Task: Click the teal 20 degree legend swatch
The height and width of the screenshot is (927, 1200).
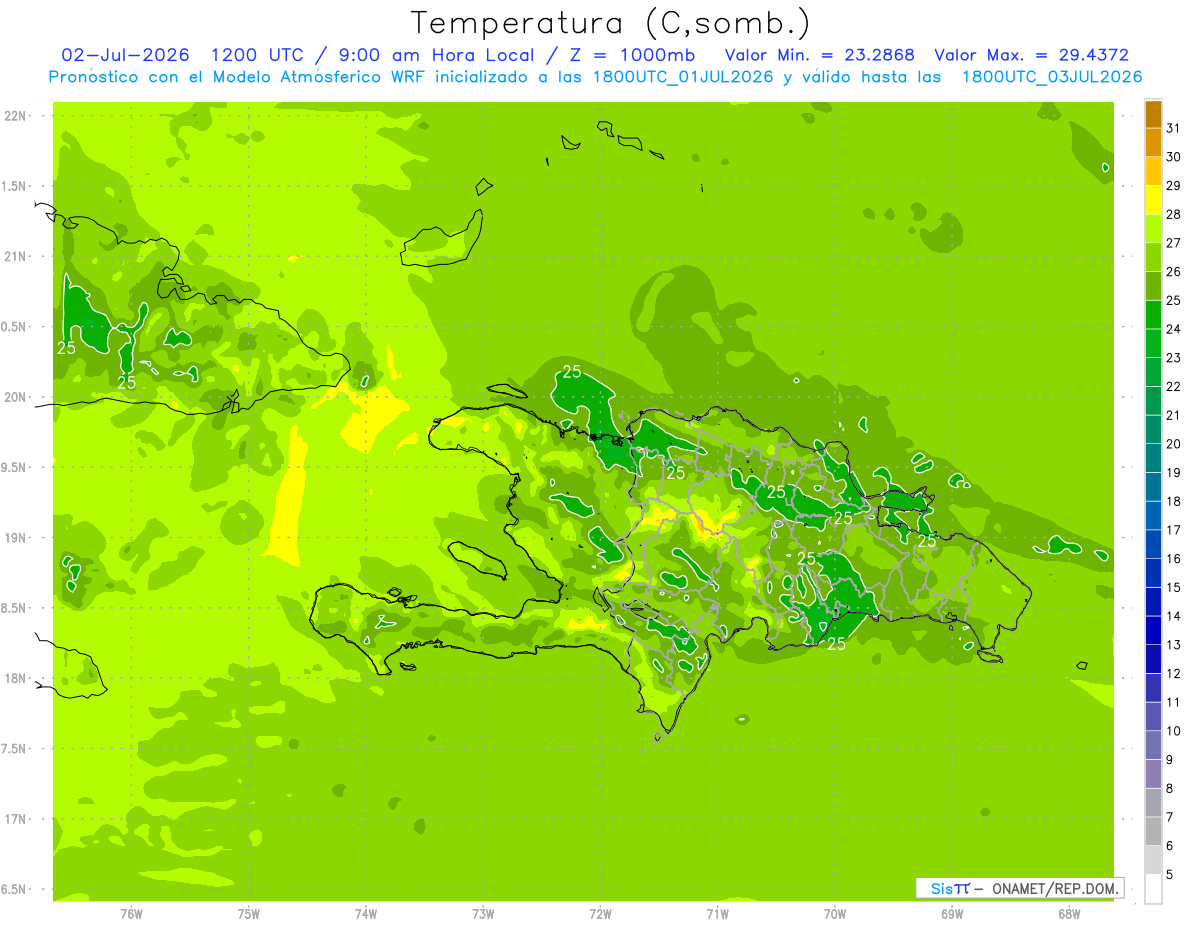Action: (1153, 431)
